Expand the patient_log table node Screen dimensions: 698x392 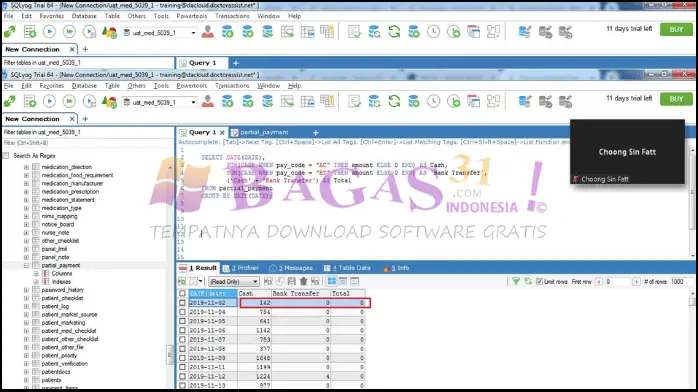(x=26, y=307)
